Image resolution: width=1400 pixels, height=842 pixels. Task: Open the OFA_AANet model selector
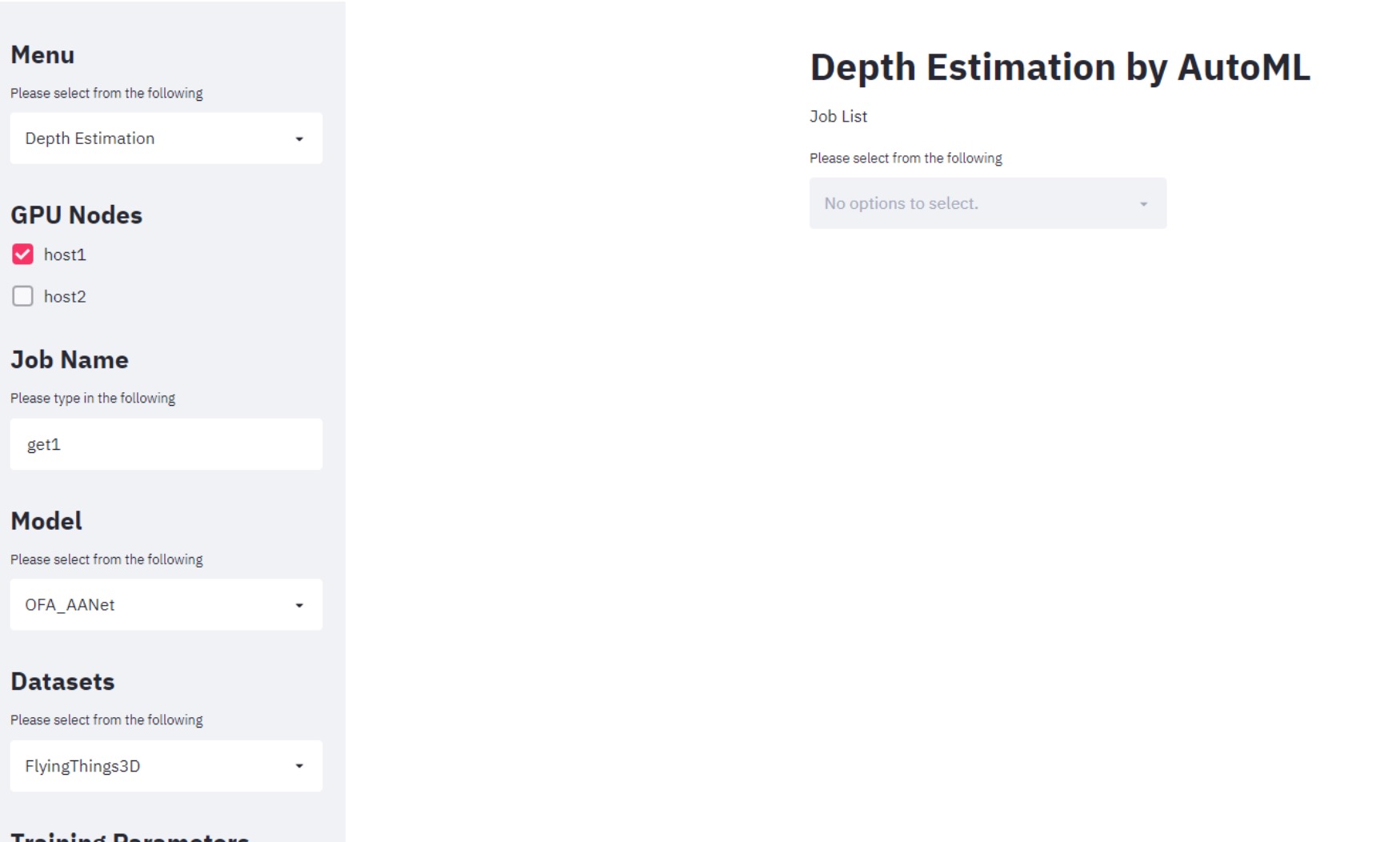pos(166,605)
